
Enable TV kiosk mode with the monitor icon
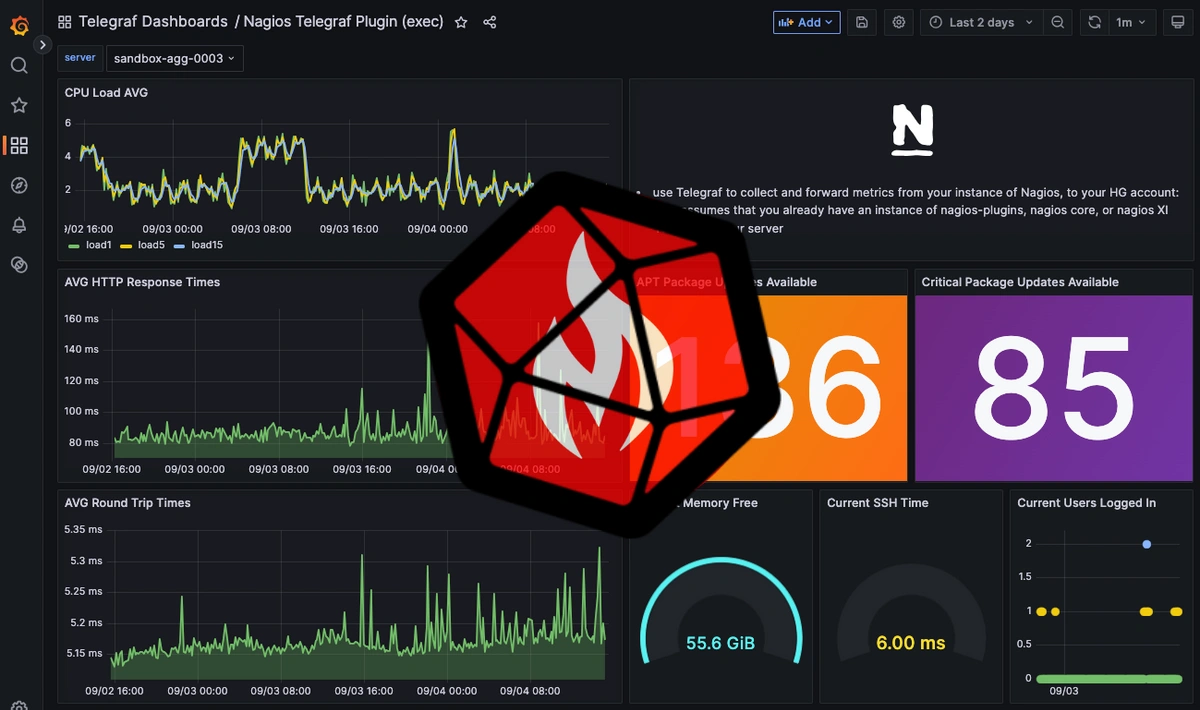tap(1180, 22)
